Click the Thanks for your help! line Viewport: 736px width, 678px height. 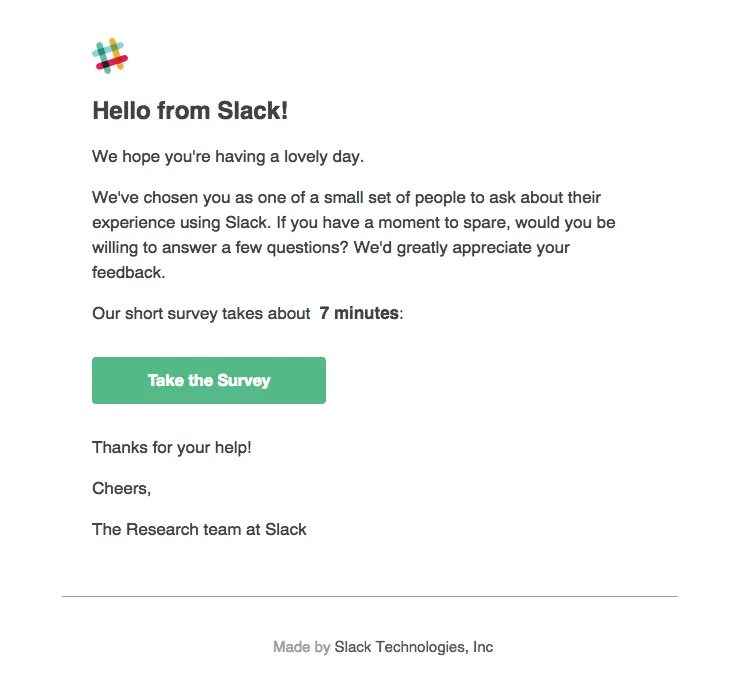tap(172, 447)
